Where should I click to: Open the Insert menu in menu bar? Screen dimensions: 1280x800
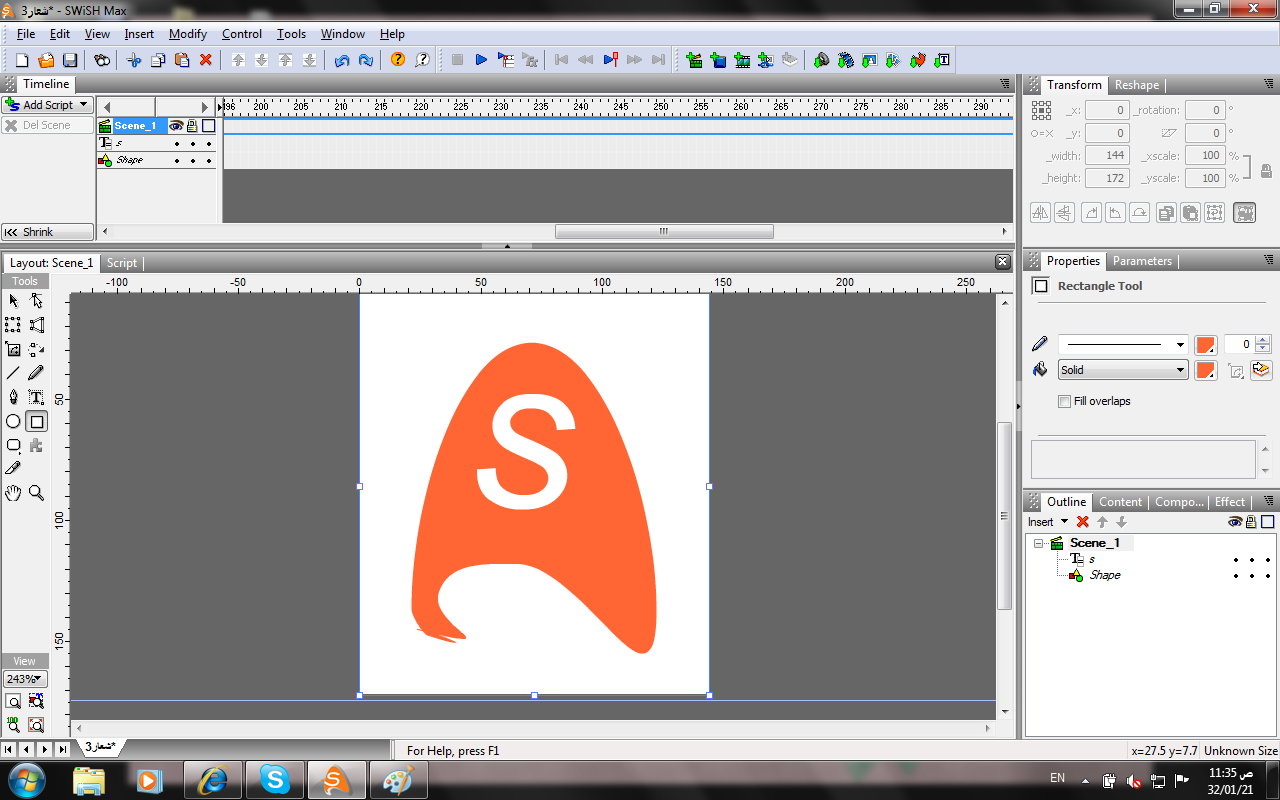coord(139,34)
